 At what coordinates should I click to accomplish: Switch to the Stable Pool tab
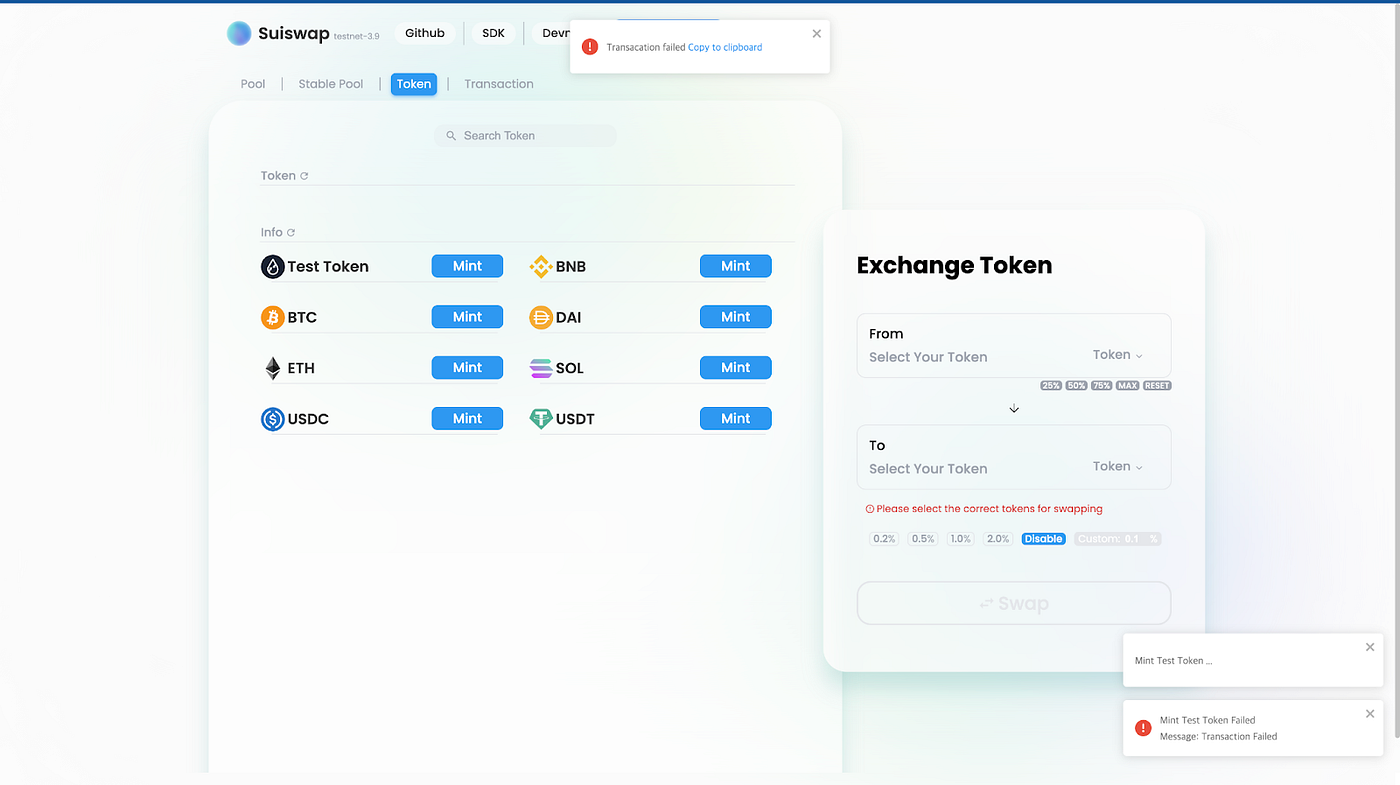pos(331,84)
